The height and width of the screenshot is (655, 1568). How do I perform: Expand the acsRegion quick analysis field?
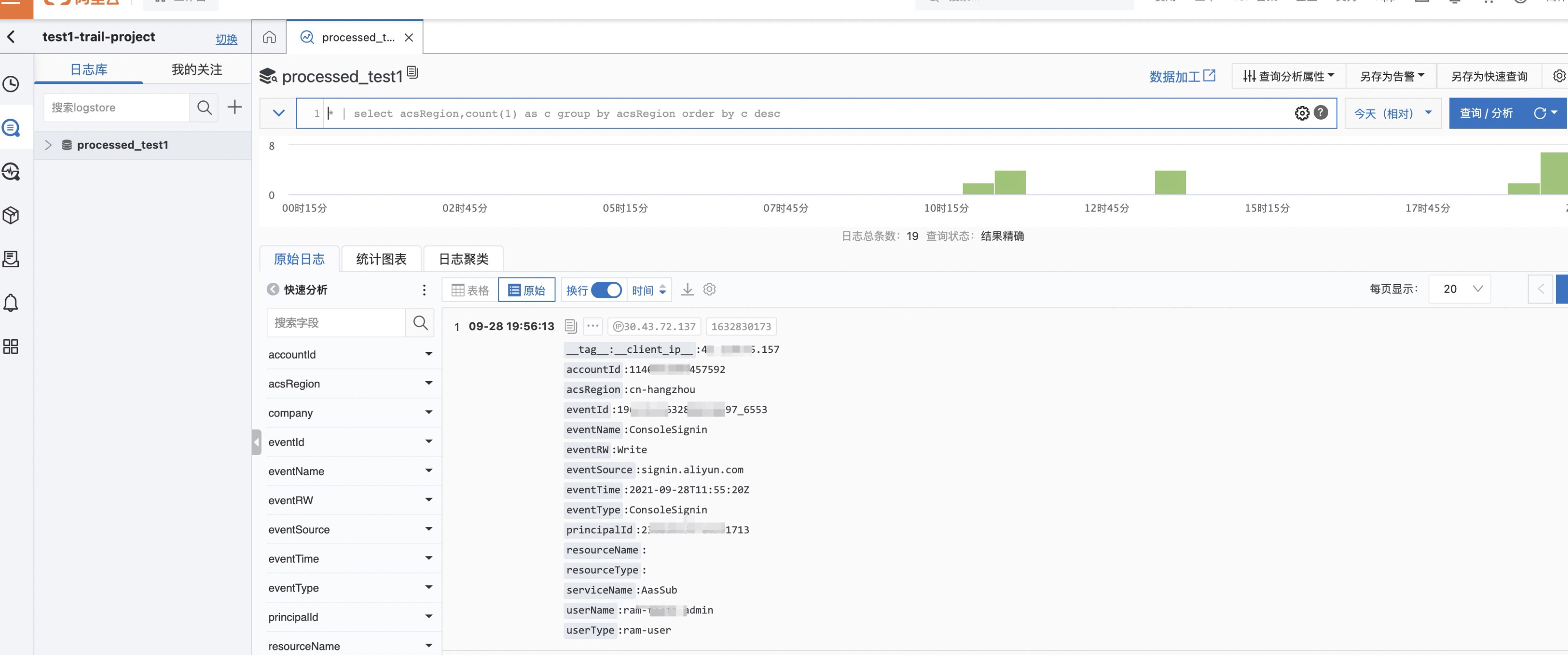click(429, 384)
